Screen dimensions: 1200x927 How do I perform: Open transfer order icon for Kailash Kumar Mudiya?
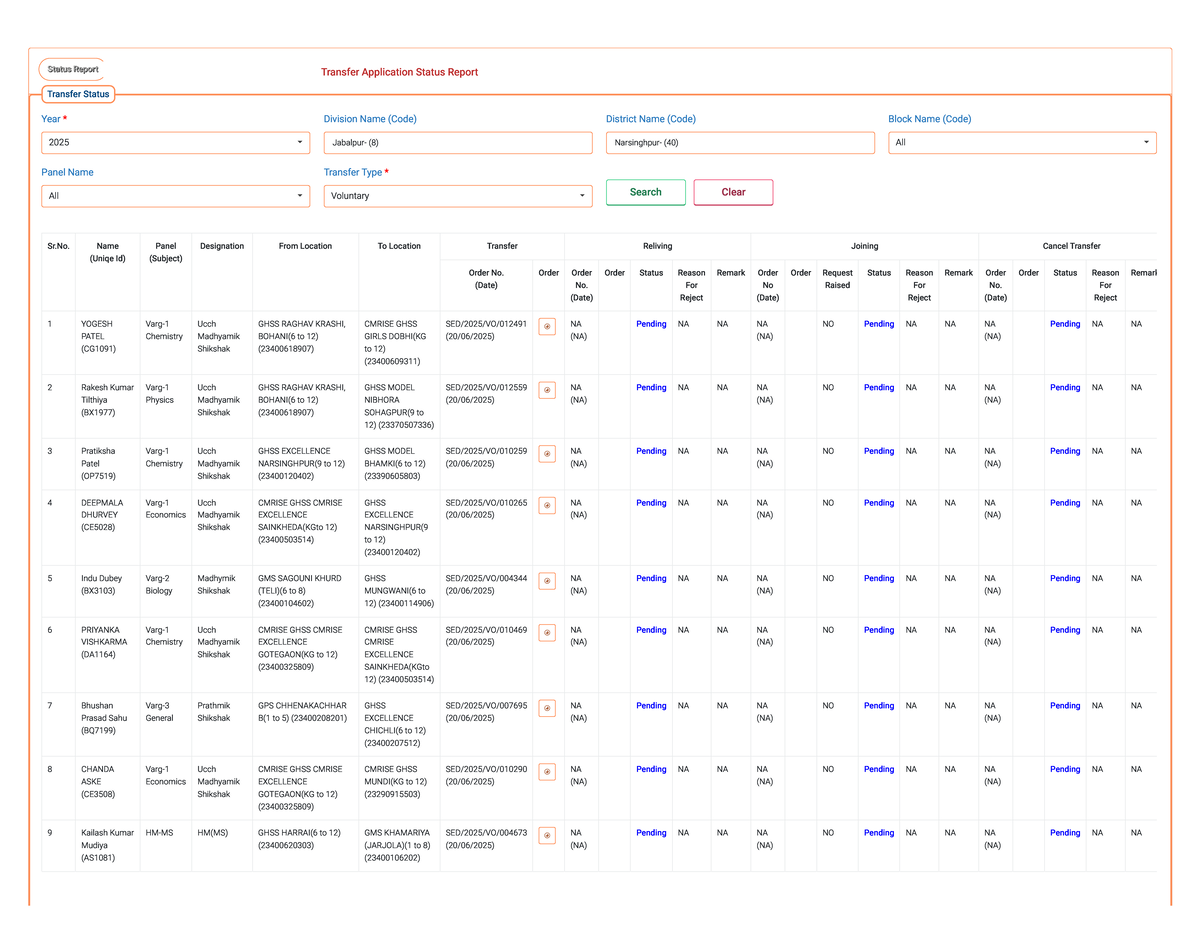click(x=547, y=835)
